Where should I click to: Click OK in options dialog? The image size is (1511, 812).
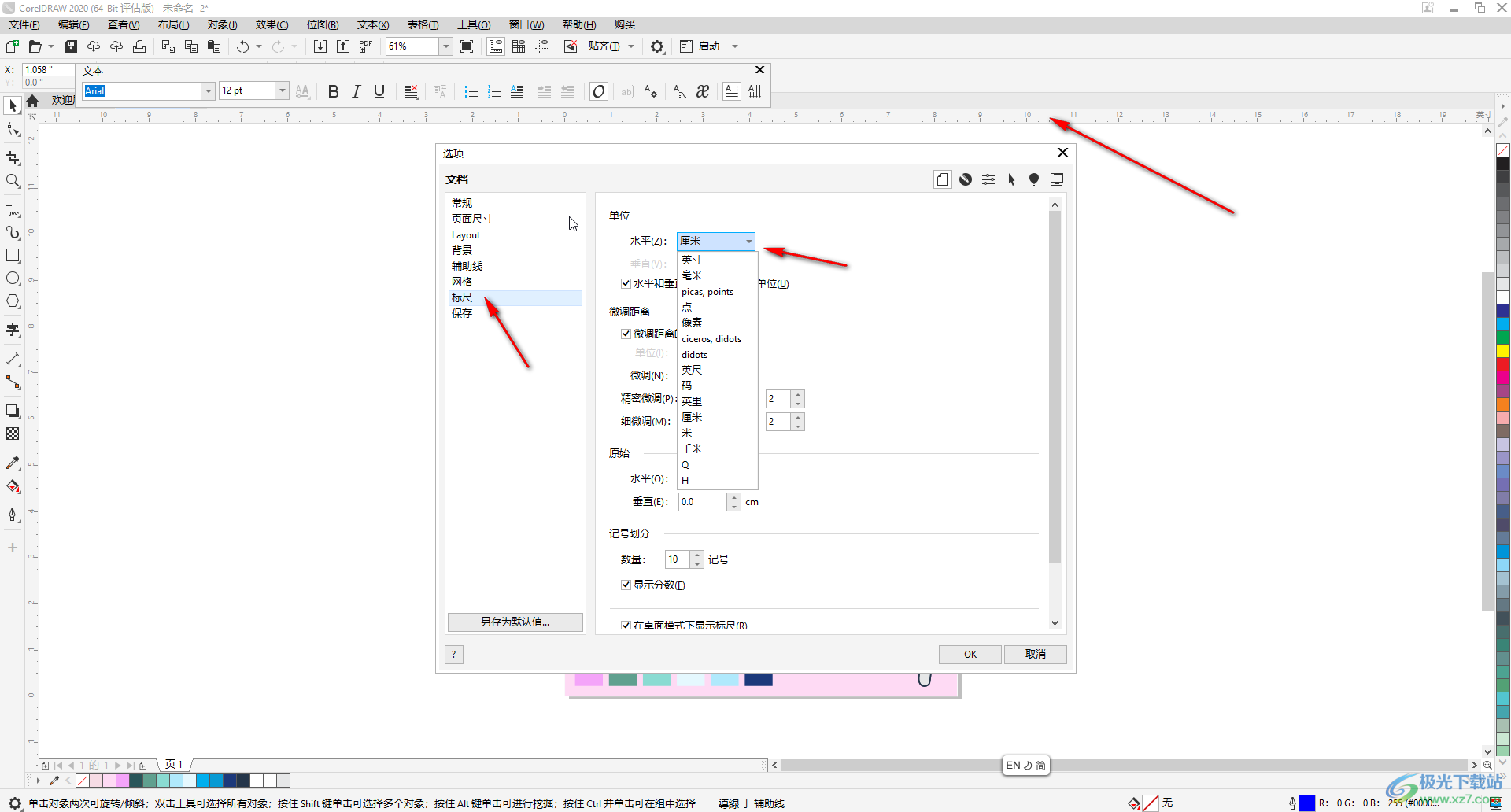(x=970, y=655)
